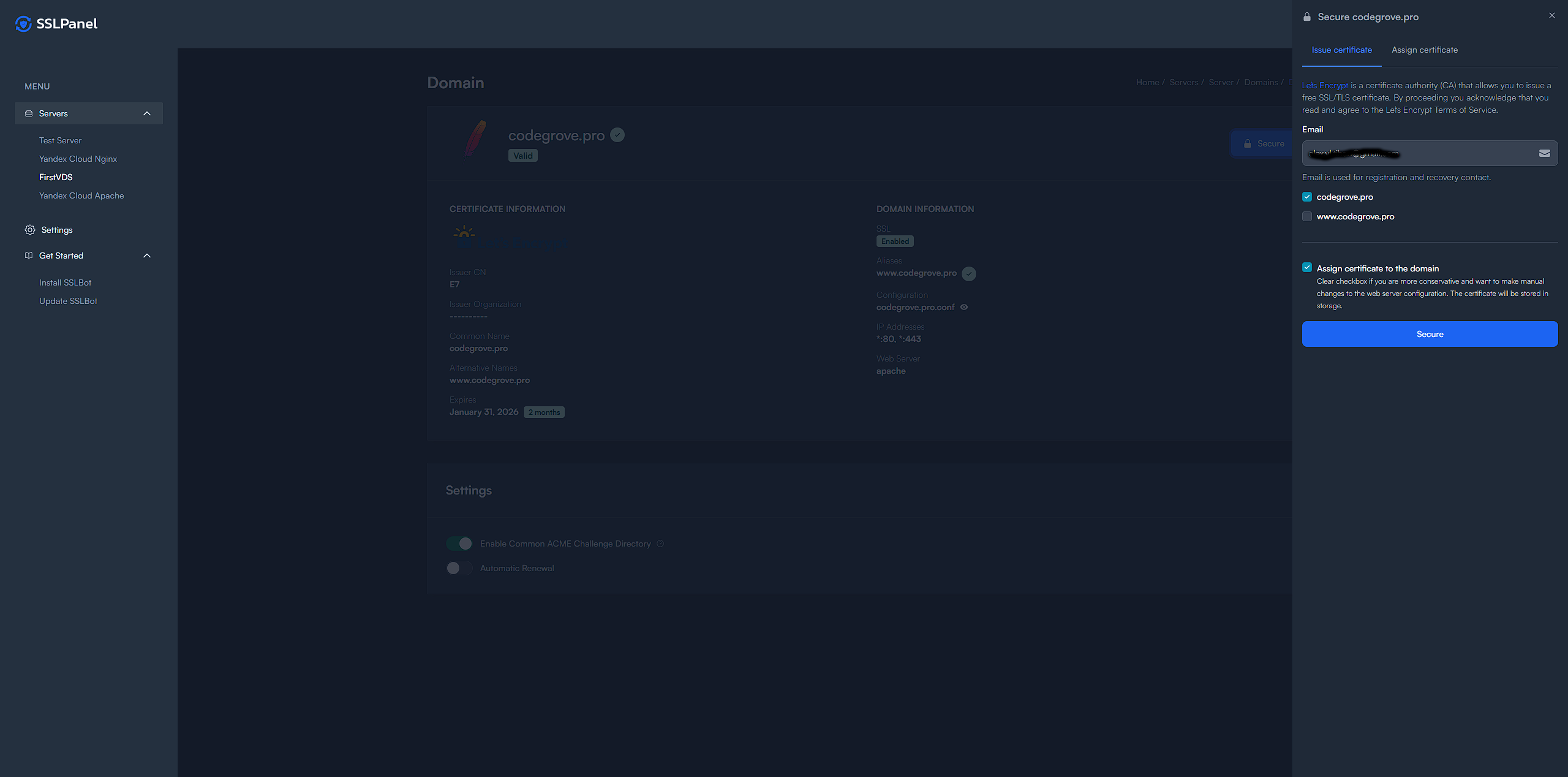Disable the Enable Common ACME Challenge Directory toggle

click(458, 544)
